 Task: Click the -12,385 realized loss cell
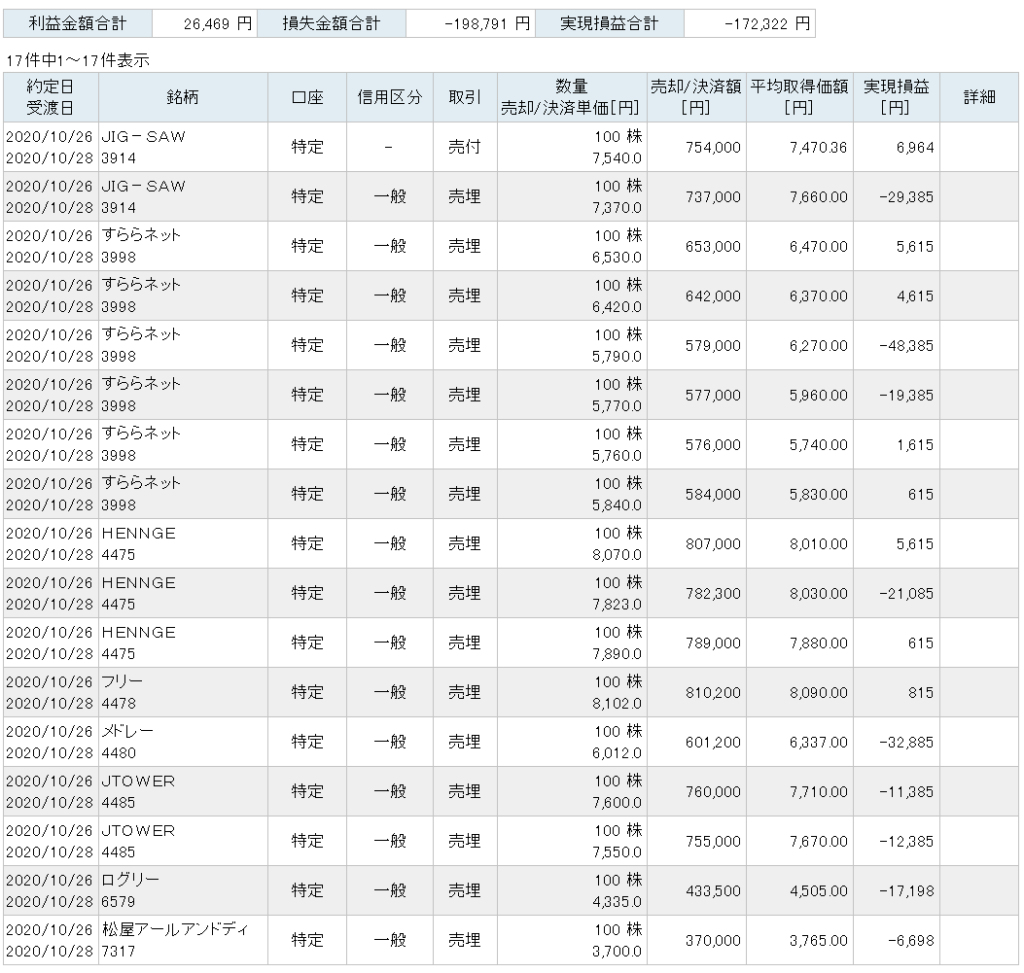pyautogui.click(x=896, y=842)
